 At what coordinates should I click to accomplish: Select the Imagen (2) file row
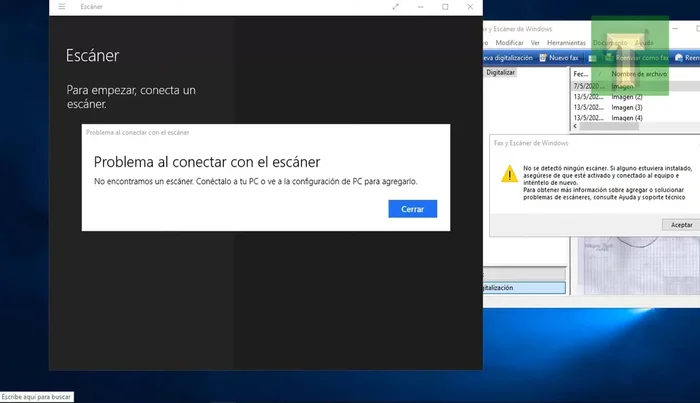click(x=636, y=97)
